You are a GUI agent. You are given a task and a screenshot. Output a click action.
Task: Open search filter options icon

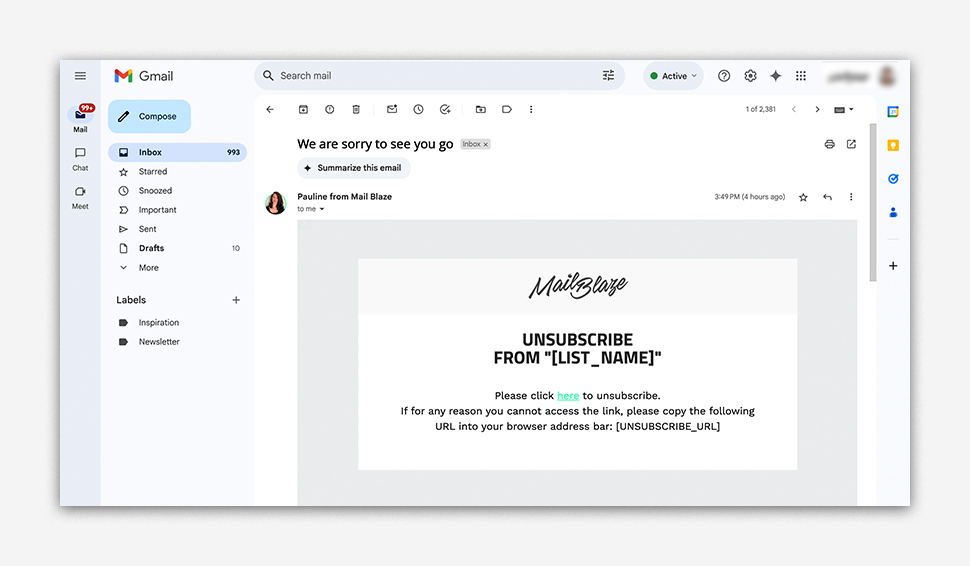(x=609, y=75)
